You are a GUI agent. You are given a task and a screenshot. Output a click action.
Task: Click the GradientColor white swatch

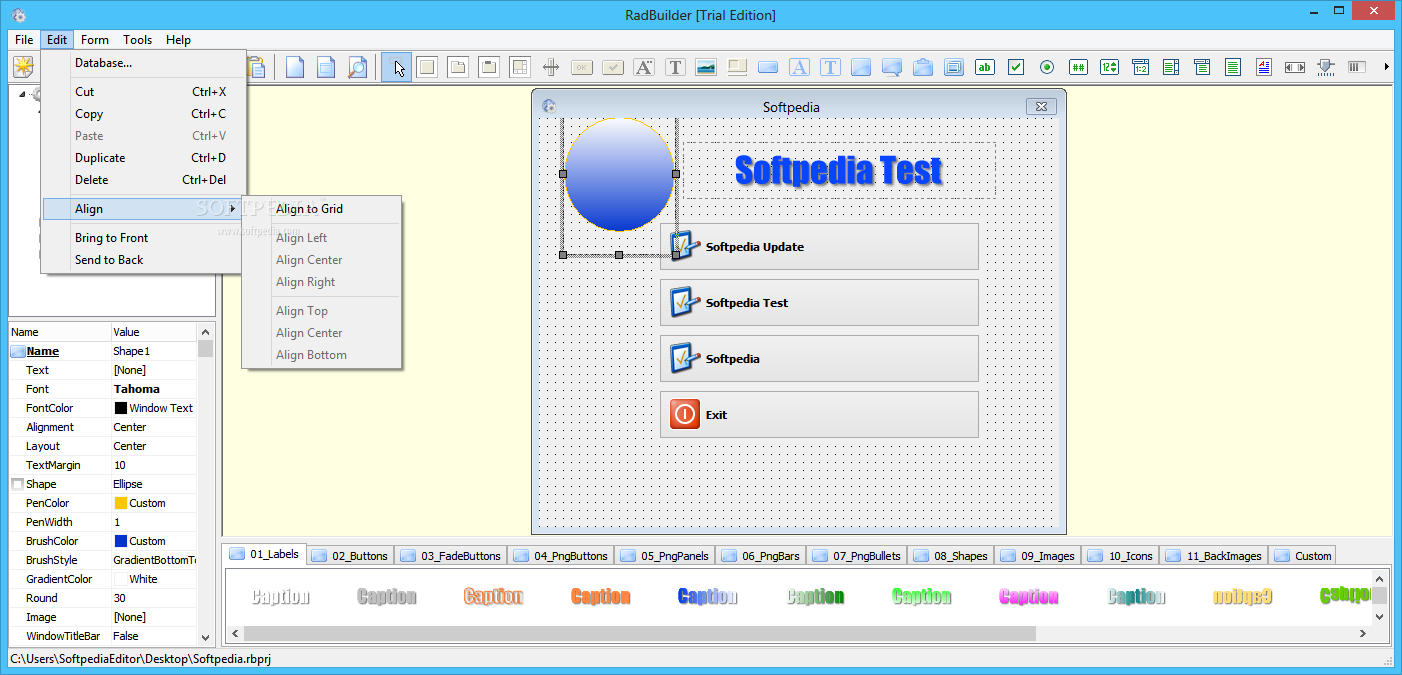point(121,579)
